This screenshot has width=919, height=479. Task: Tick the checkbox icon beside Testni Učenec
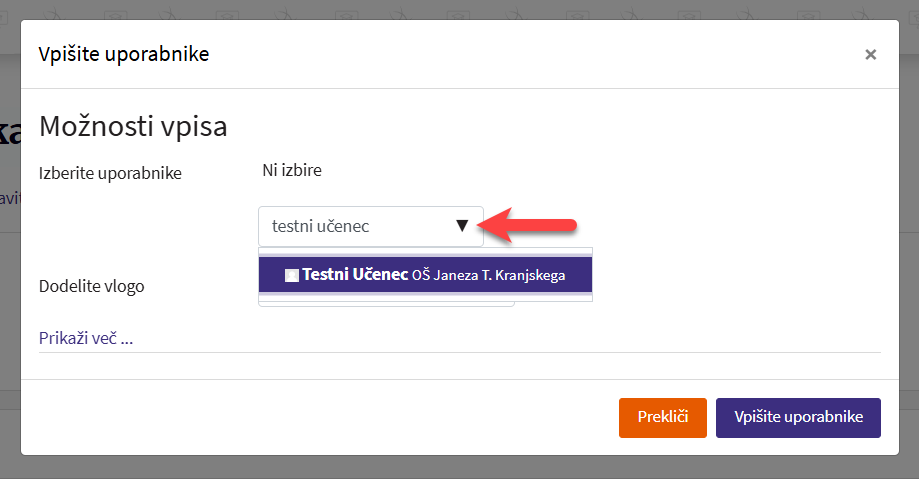(x=292, y=275)
